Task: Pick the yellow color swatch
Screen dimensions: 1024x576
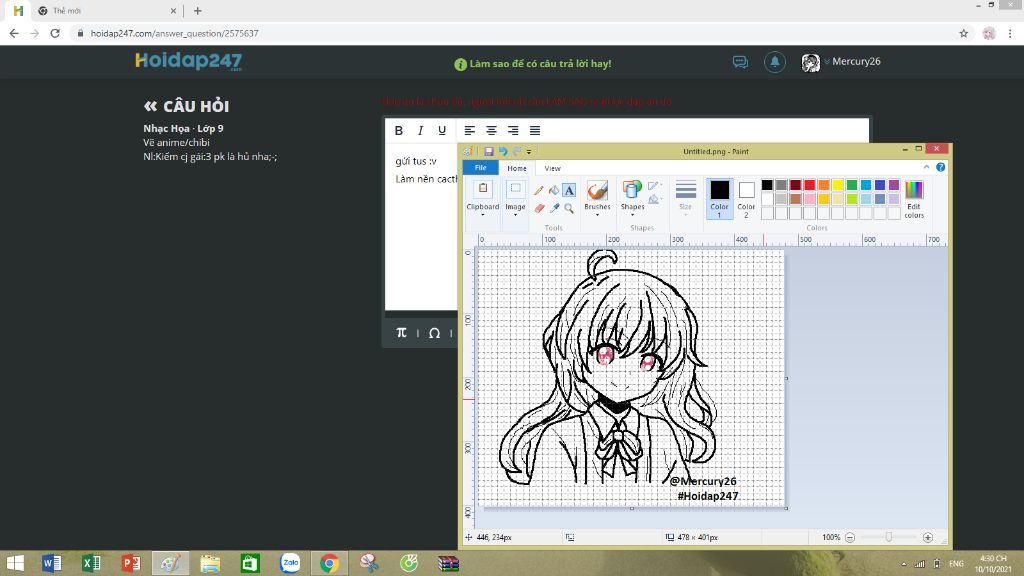Action: coord(838,185)
